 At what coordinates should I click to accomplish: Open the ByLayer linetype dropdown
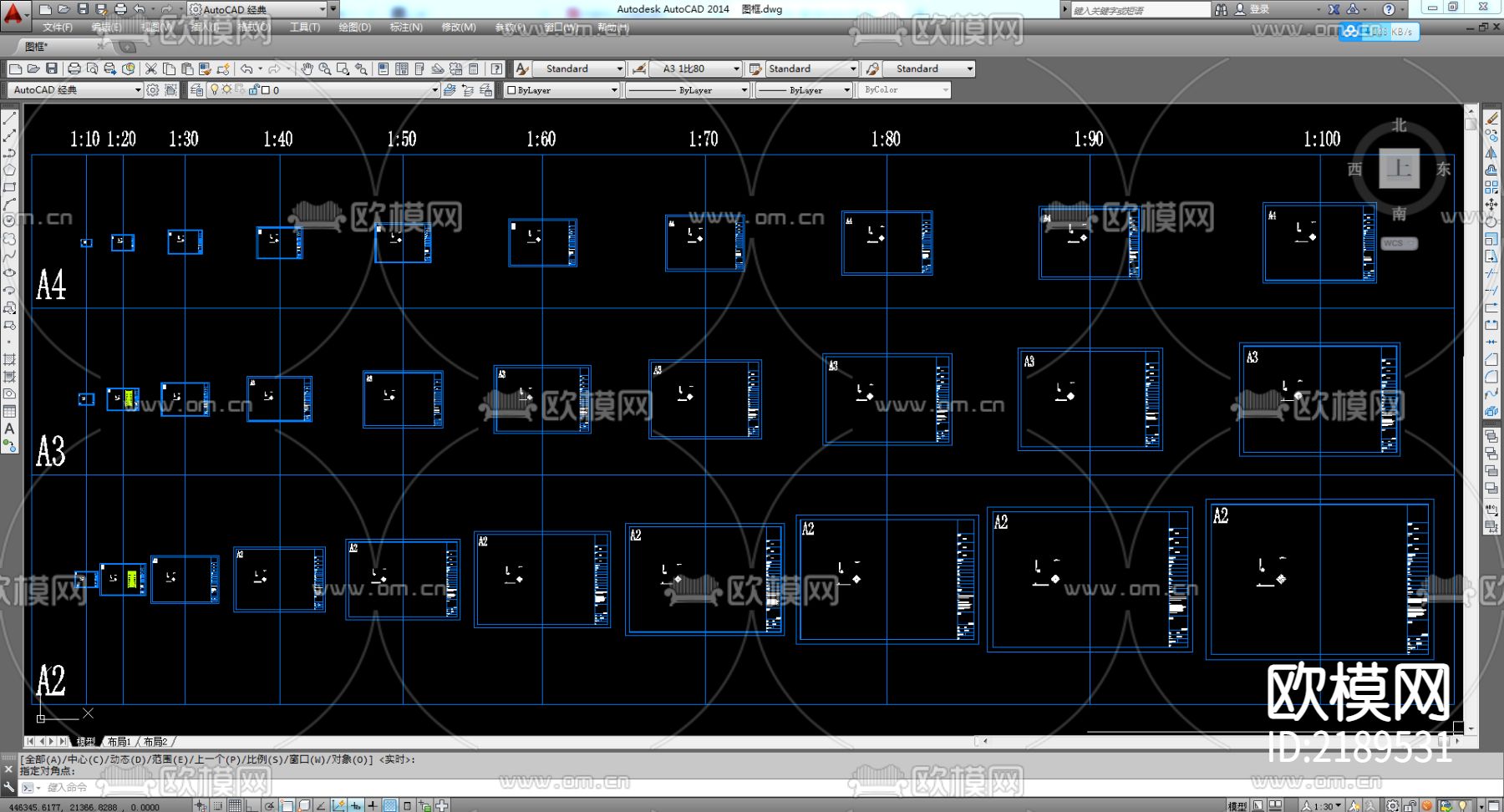pos(687,89)
